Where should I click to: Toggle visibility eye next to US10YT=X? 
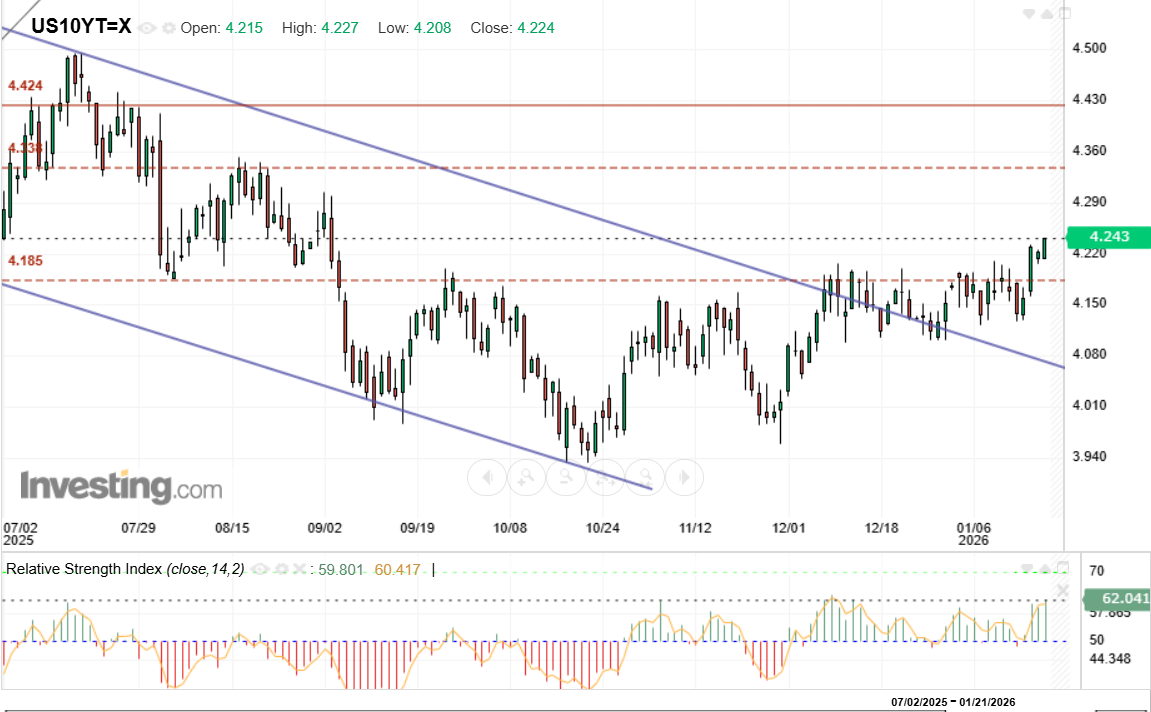coord(147,28)
